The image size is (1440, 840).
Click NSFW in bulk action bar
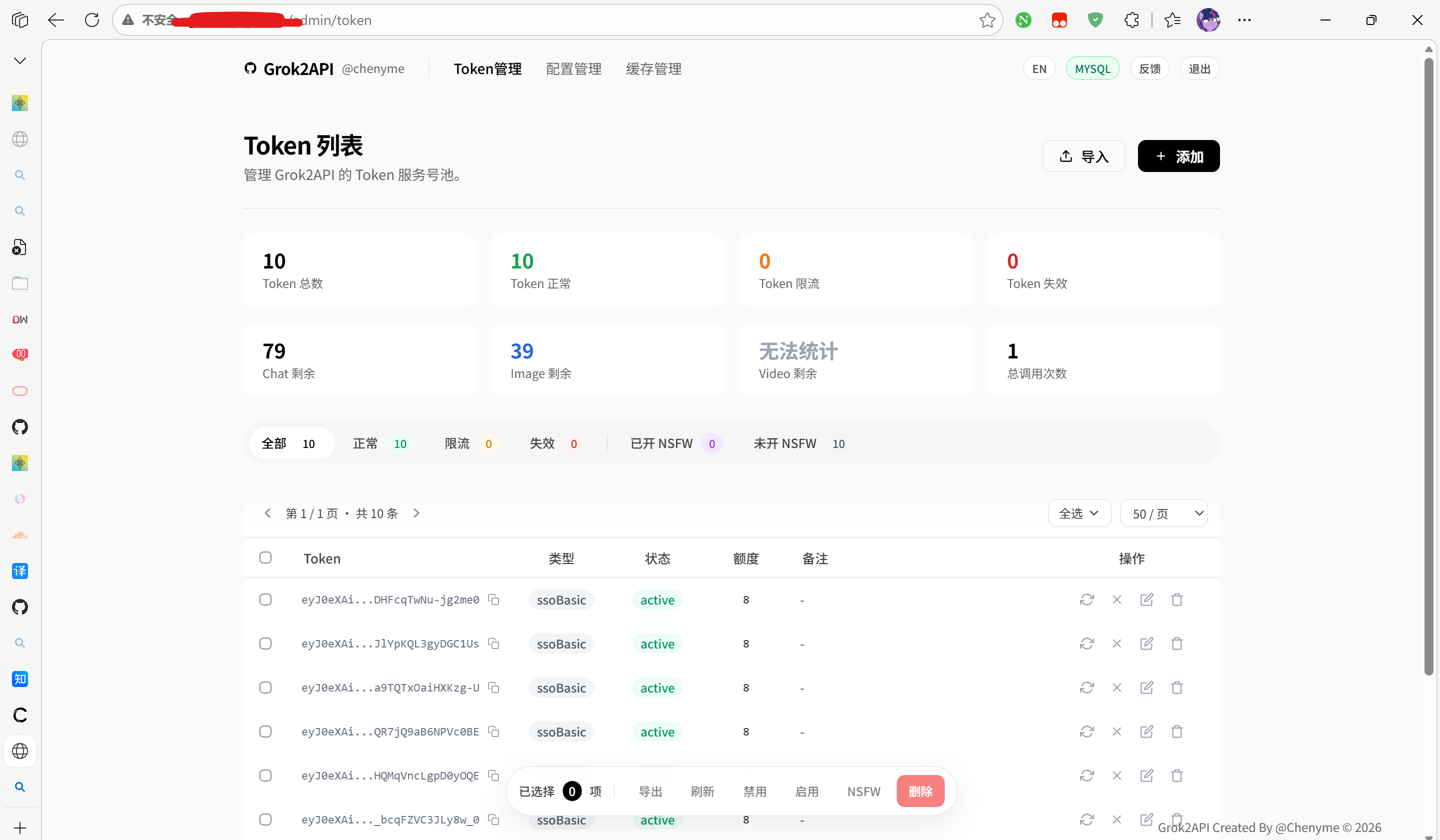pyautogui.click(x=863, y=791)
